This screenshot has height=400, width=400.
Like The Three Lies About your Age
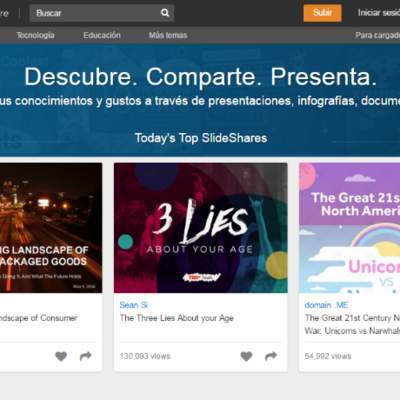click(246, 356)
